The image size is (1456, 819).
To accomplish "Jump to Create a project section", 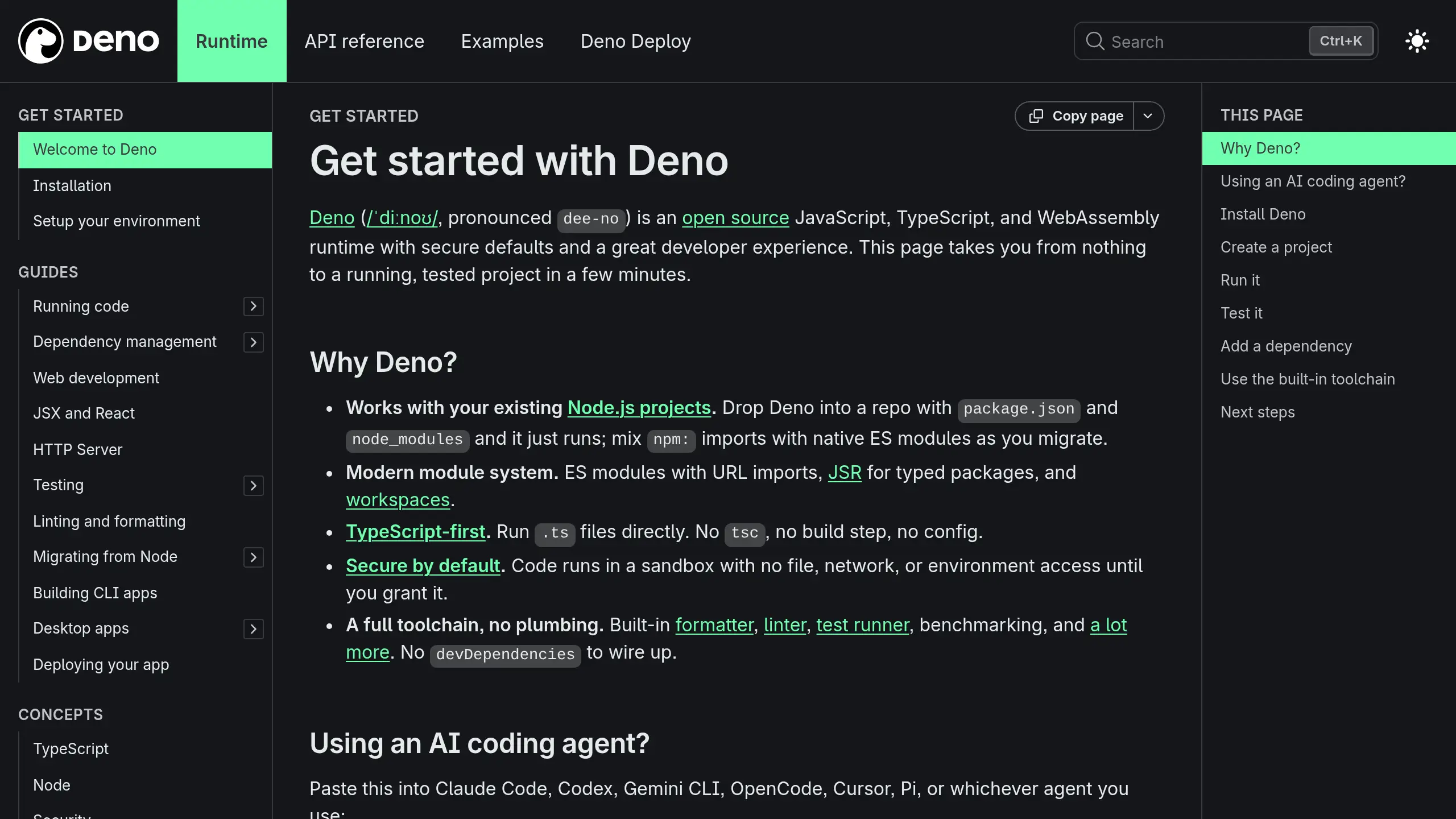I will click(x=1276, y=247).
